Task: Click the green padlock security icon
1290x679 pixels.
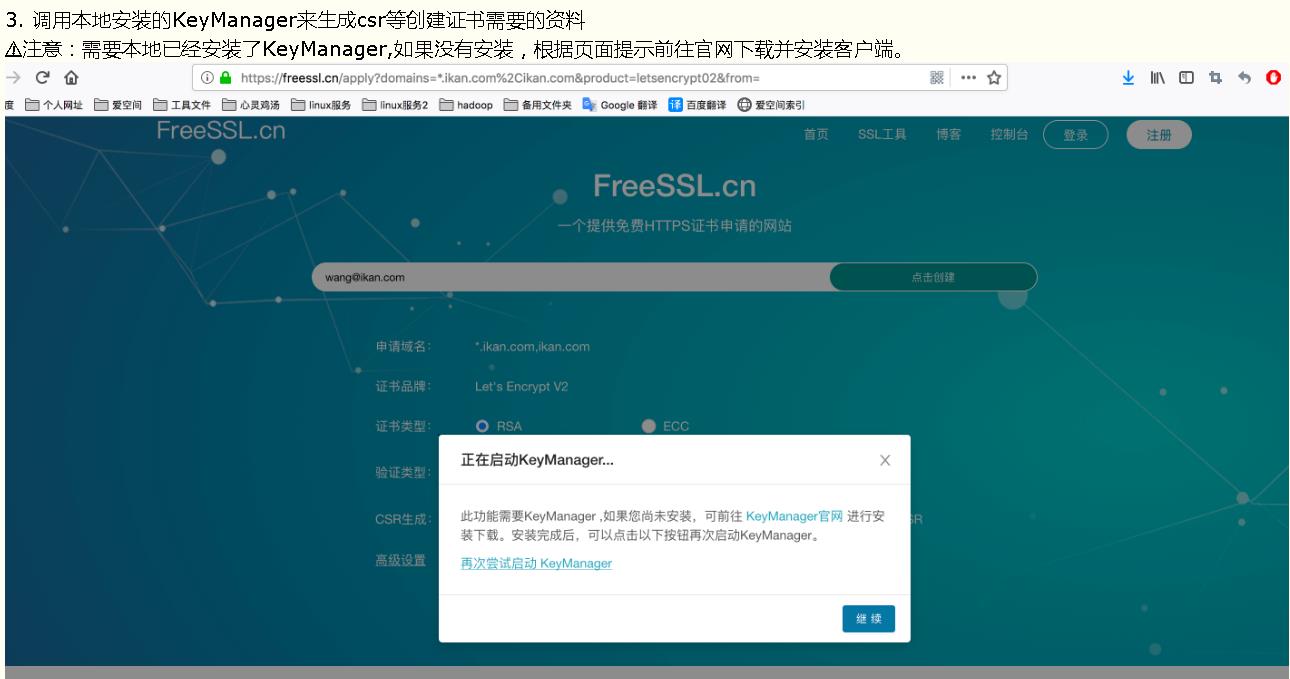Action: (x=224, y=78)
